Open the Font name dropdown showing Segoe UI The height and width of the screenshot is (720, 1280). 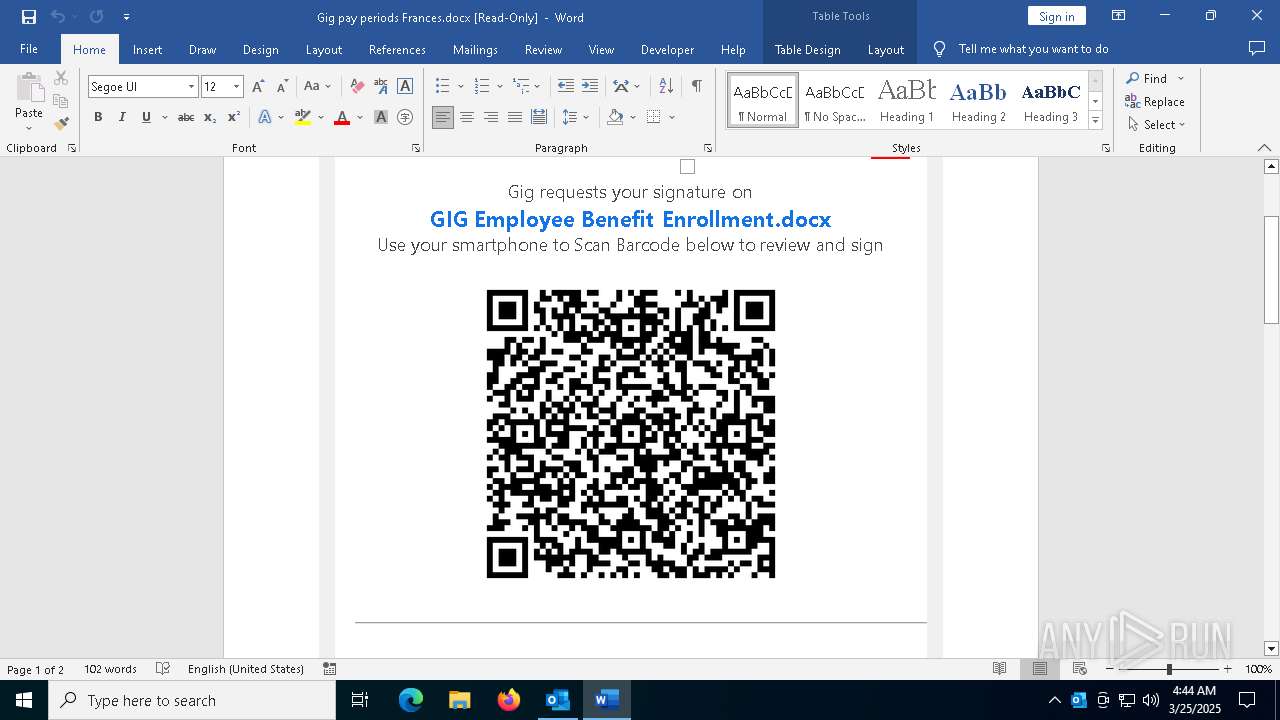point(191,87)
